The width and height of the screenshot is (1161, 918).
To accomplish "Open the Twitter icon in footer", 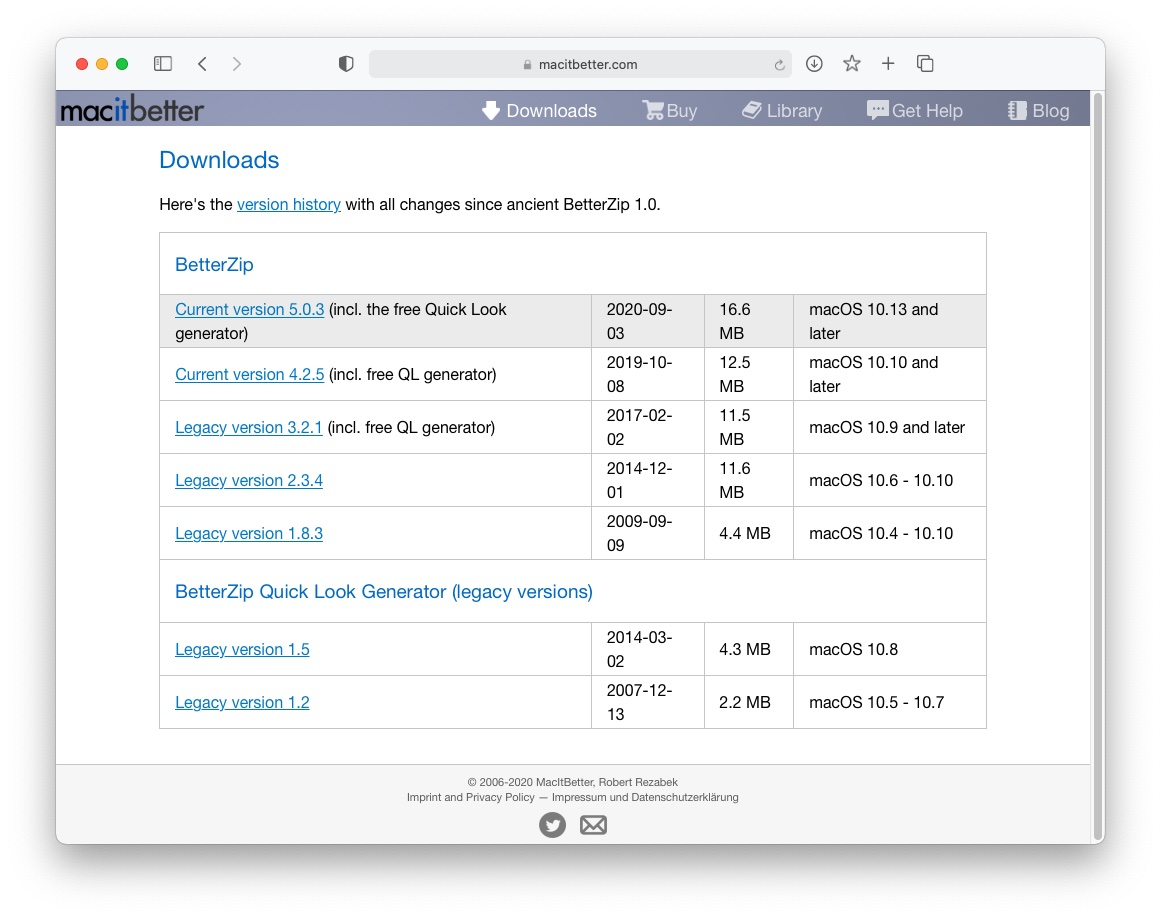I will 552,825.
